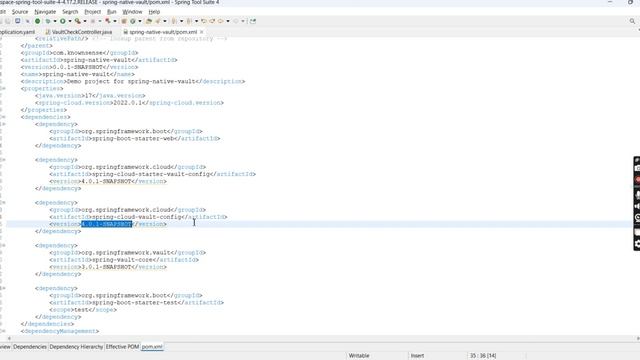Click the Back navigation arrow in toolbar
The height and width of the screenshot is (360, 640).
click(220, 21)
